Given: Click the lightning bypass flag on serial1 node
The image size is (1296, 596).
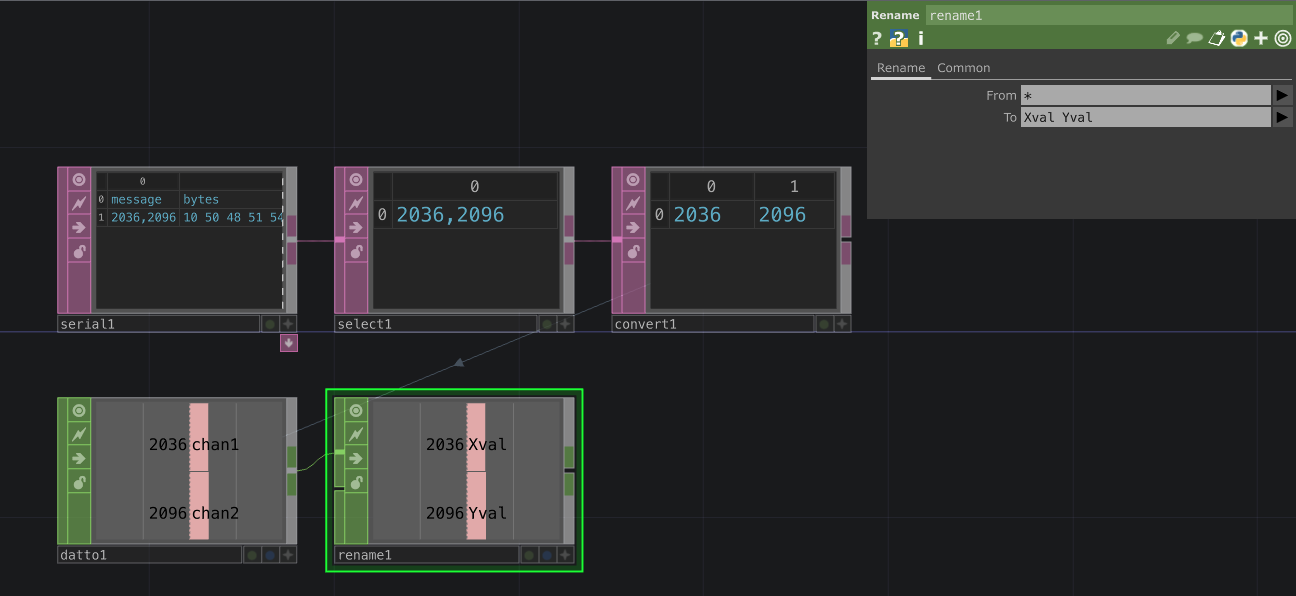Looking at the screenshot, I should (78, 202).
